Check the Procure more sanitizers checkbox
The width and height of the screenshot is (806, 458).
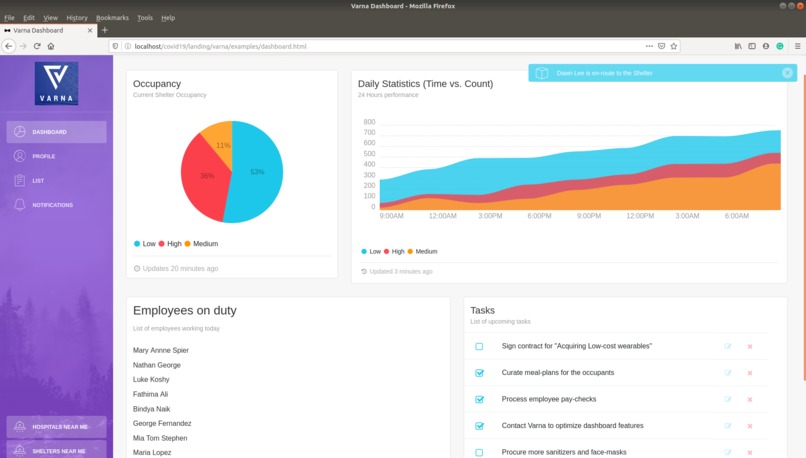[479, 452]
